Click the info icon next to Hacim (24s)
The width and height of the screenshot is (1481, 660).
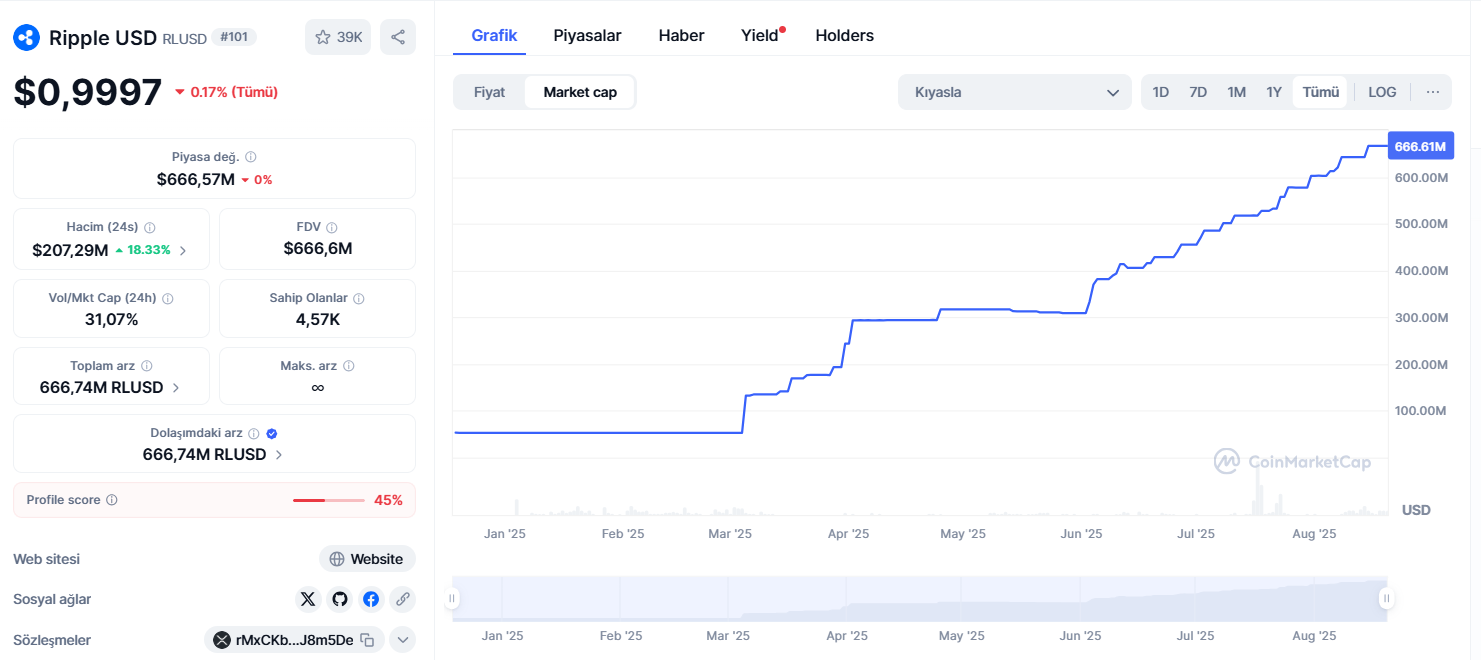(150, 228)
